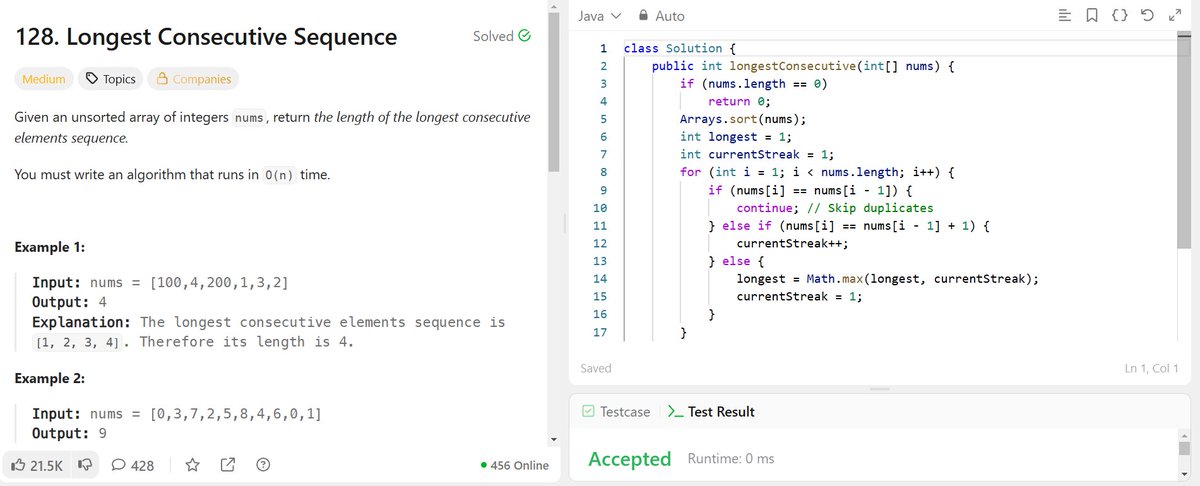Click the currentStreak++ code line
Image resolution: width=1200 pixels, height=486 pixels.
[793, 243]
